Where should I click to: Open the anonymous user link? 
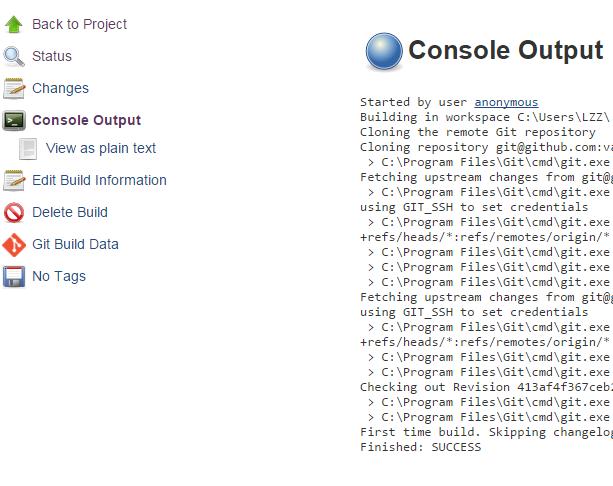tap(506, 102)
